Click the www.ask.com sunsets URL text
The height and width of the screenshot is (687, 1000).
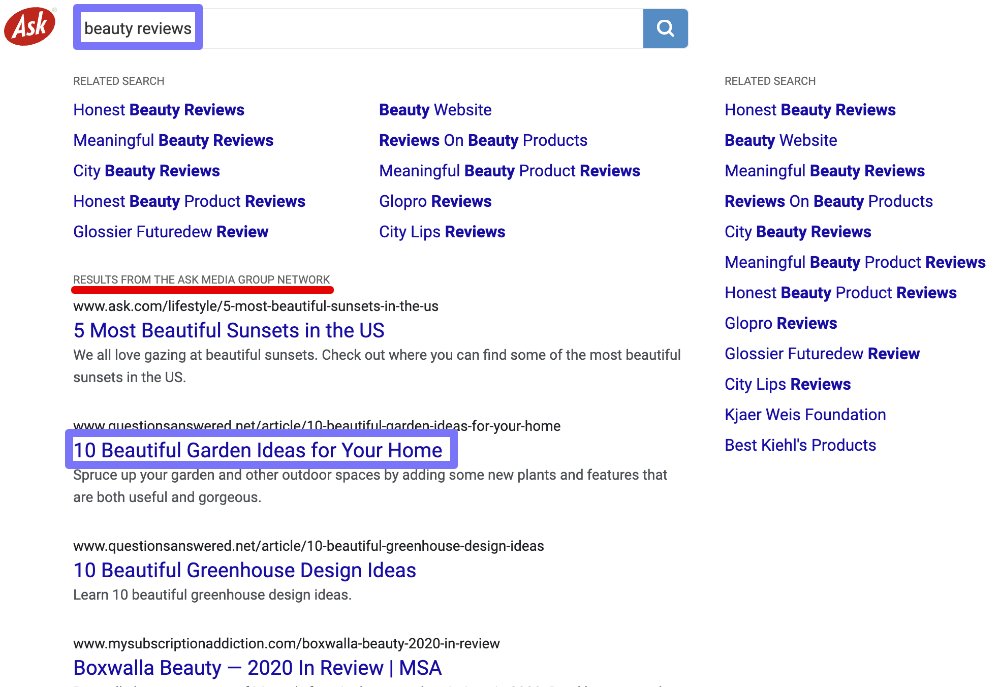pyautogui.click(x=256, y=306)
